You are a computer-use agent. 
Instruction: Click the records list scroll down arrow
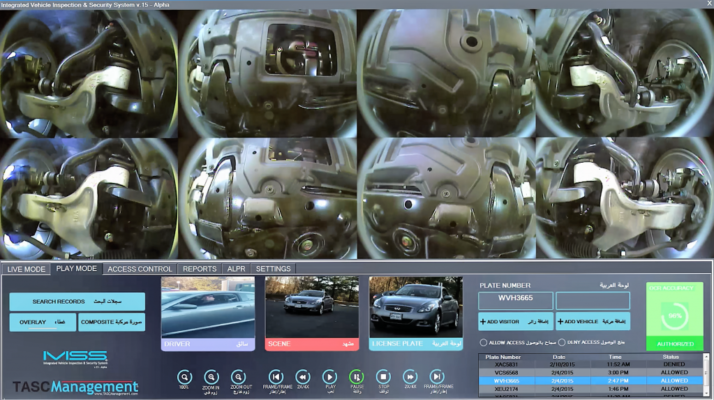[706, 393]
